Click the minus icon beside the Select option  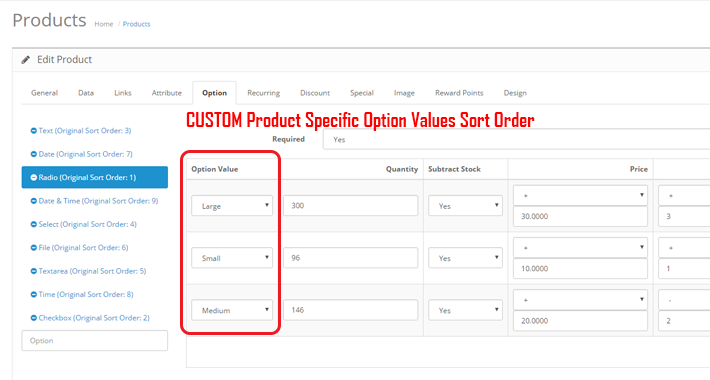tap(34, 225)
